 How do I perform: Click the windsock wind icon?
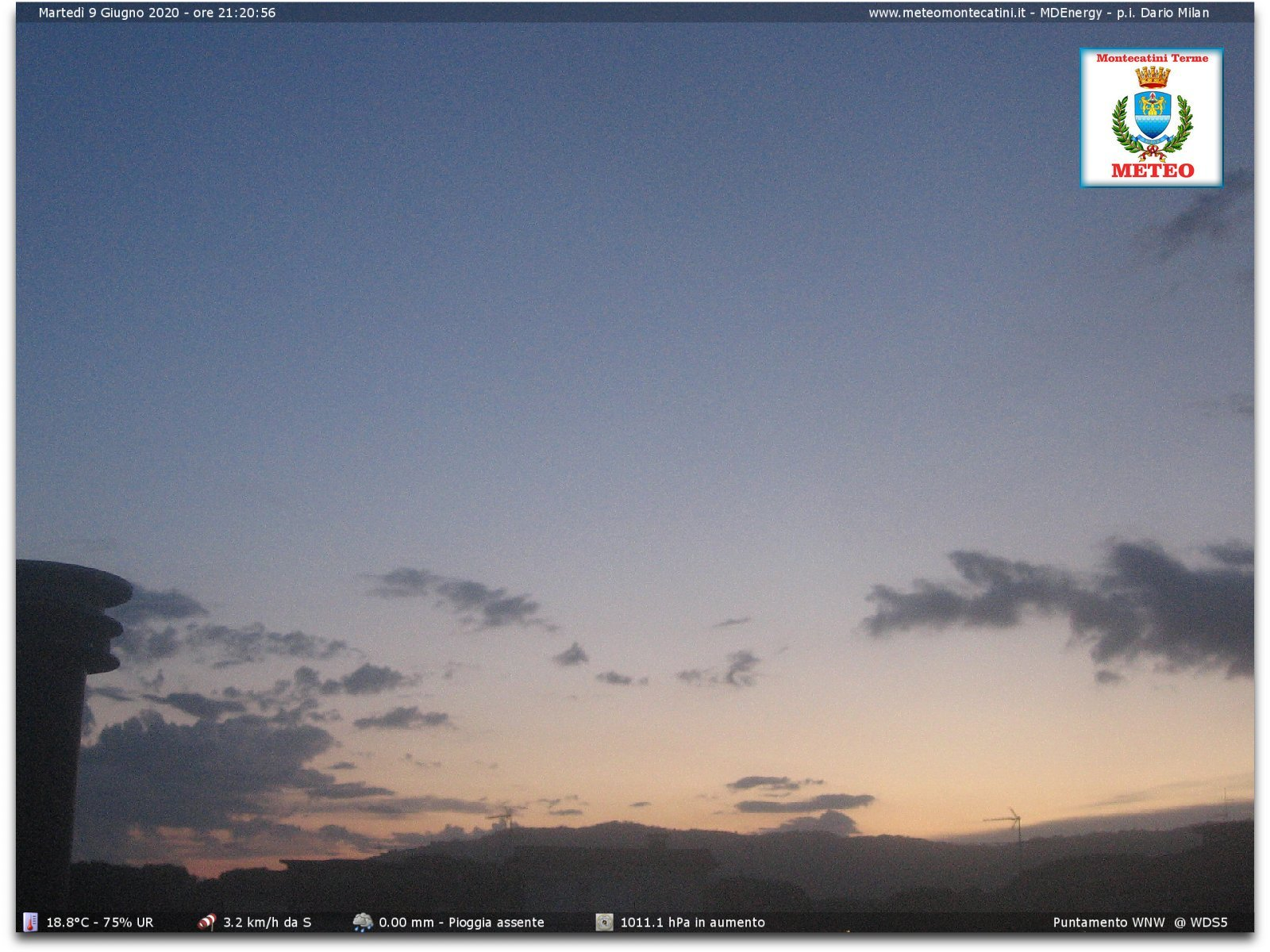pos(206,922)
